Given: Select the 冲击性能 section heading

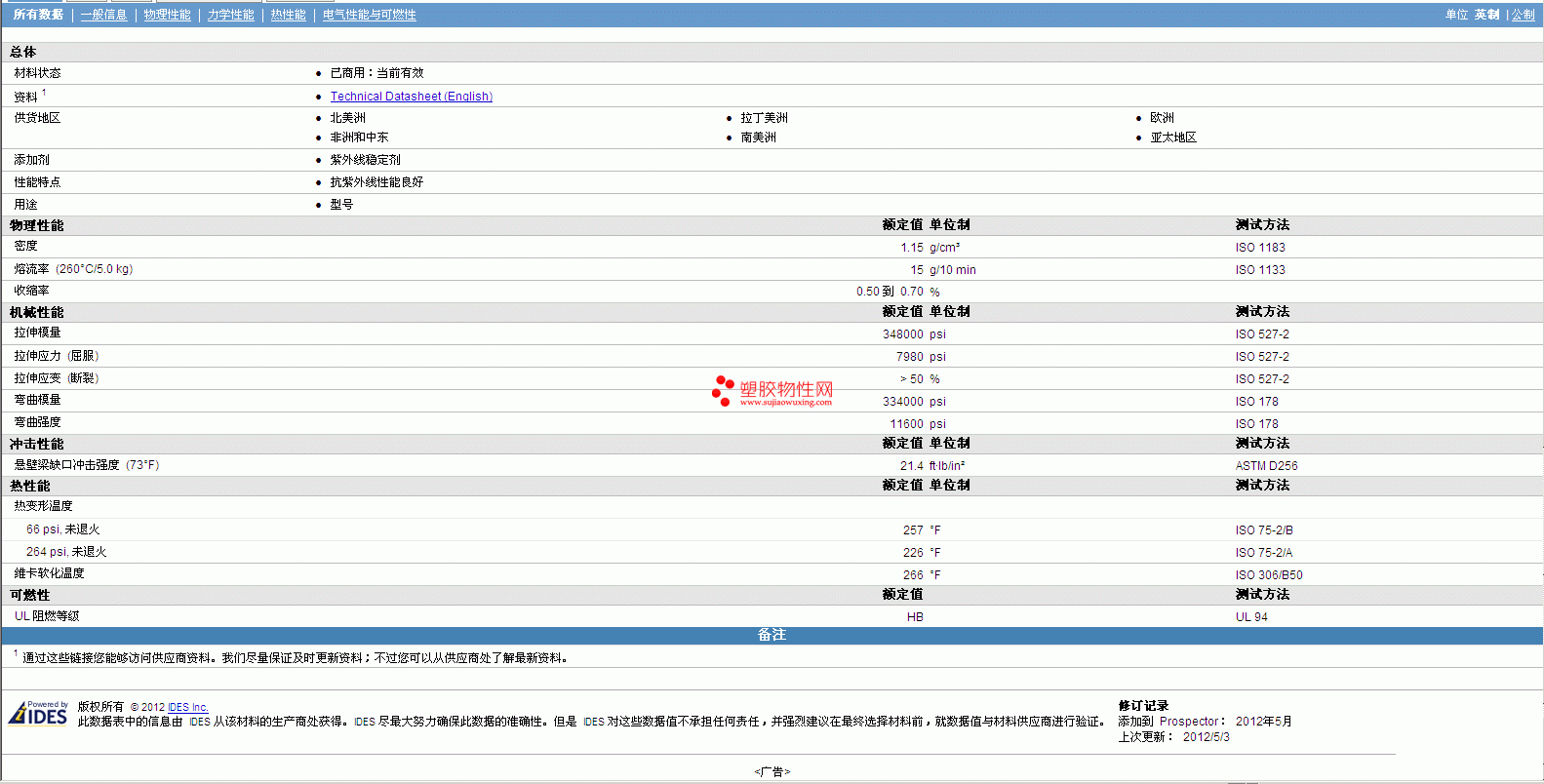Looking at the screenshot, I should point(37,445).
